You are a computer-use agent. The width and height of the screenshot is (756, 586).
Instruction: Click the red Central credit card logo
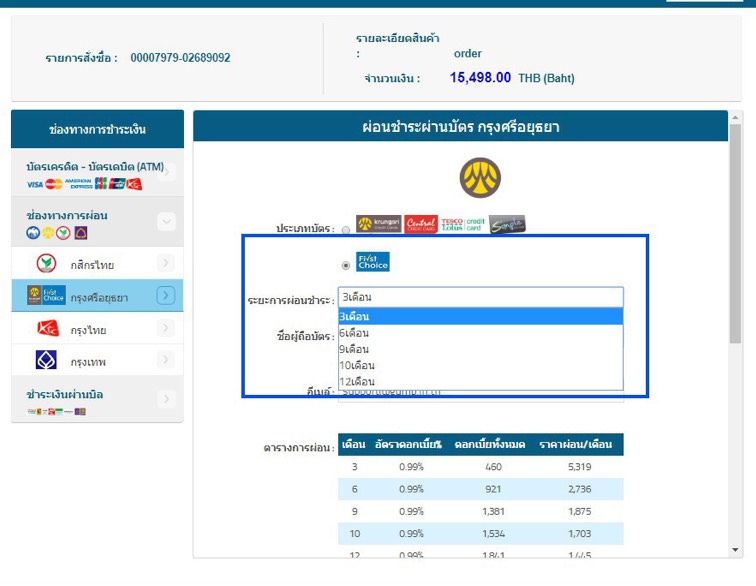pos(421,224)
